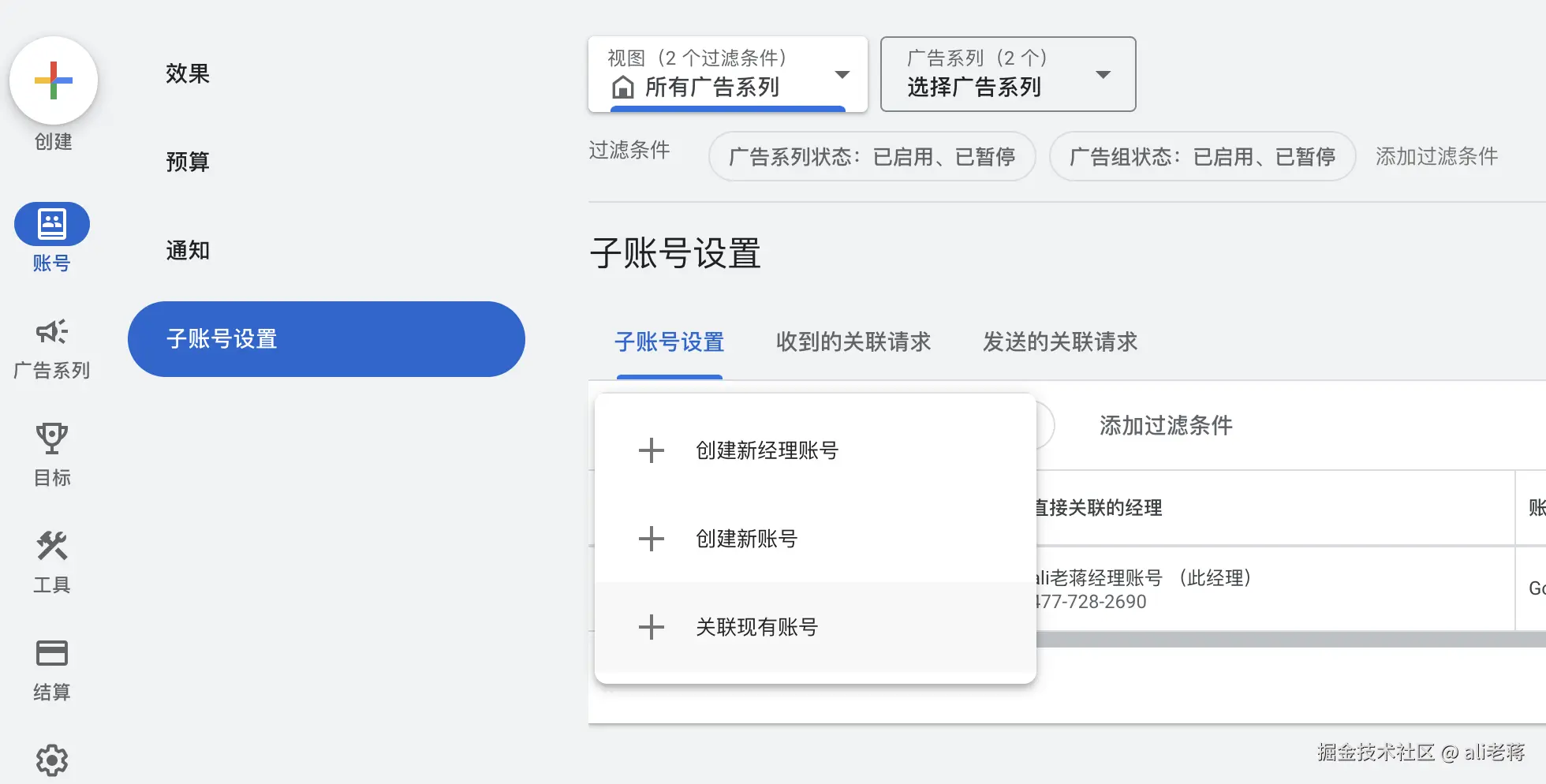Open 效果 in the account submenu
The image size is (1546, 784).
coord(188,73)
